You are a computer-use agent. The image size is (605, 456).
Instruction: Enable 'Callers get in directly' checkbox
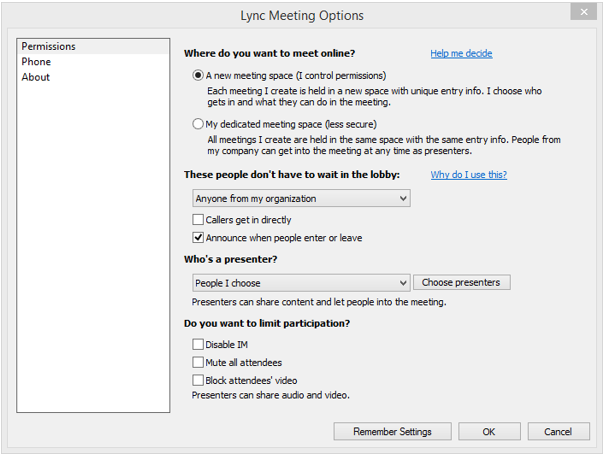tap(198, 220)
